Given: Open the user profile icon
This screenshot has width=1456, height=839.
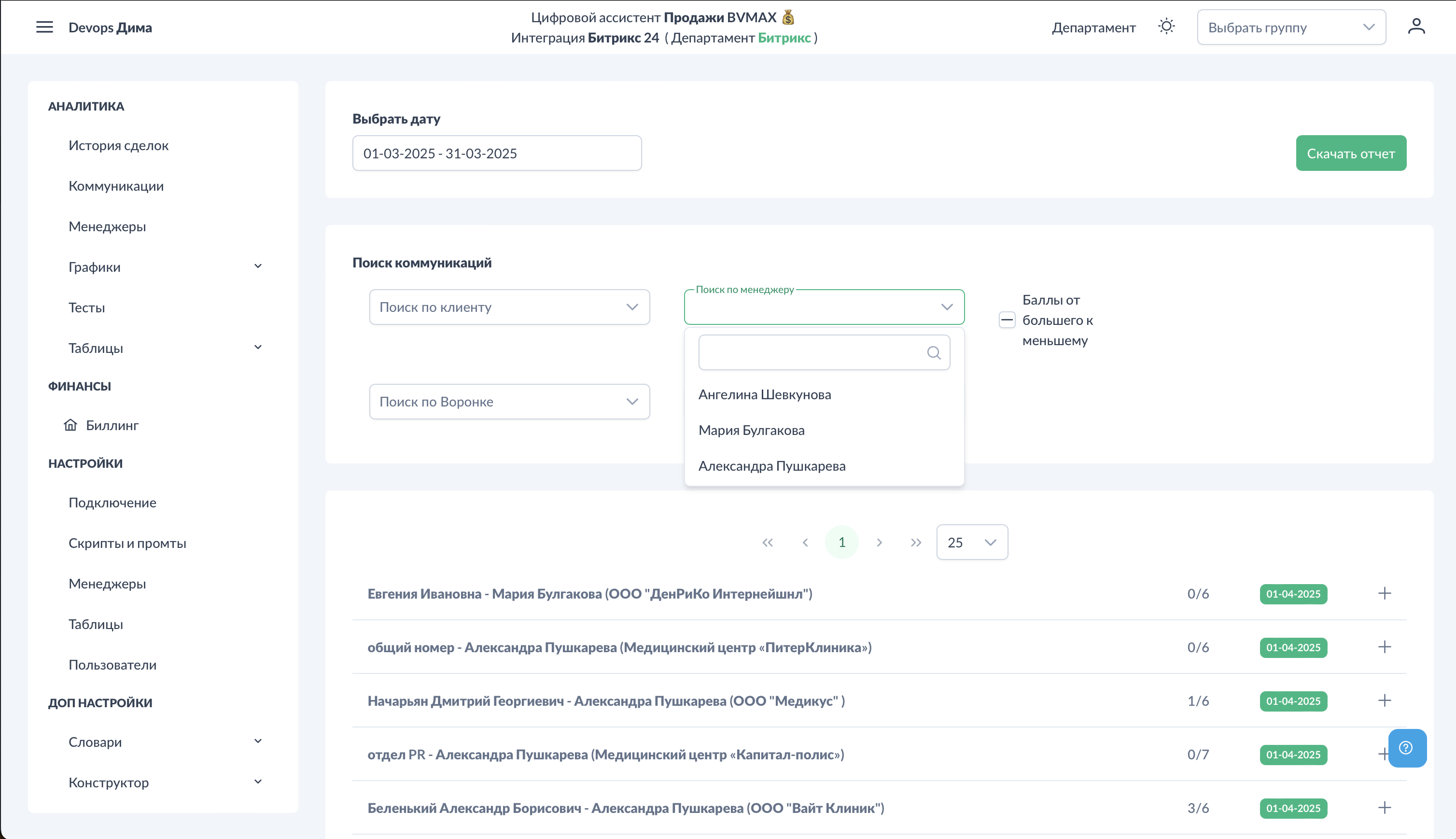Looking at the screenshot, I should 1416,27.
